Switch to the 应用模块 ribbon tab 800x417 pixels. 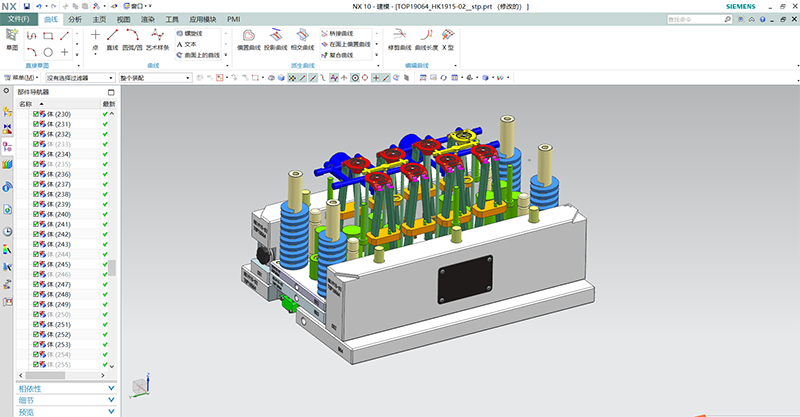click(x=203, y=19)
